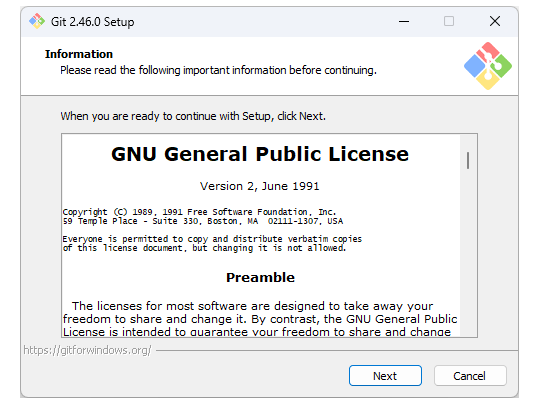Click the 'Version 2, June 1991' line
The image size is (540, 405).
click(260, 186)
